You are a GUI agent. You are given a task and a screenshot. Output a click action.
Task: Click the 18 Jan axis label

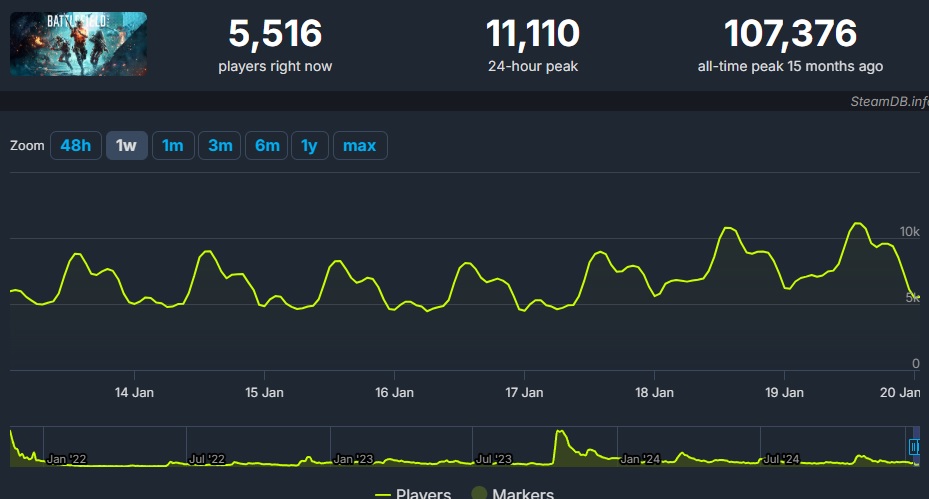pos(655,392)
